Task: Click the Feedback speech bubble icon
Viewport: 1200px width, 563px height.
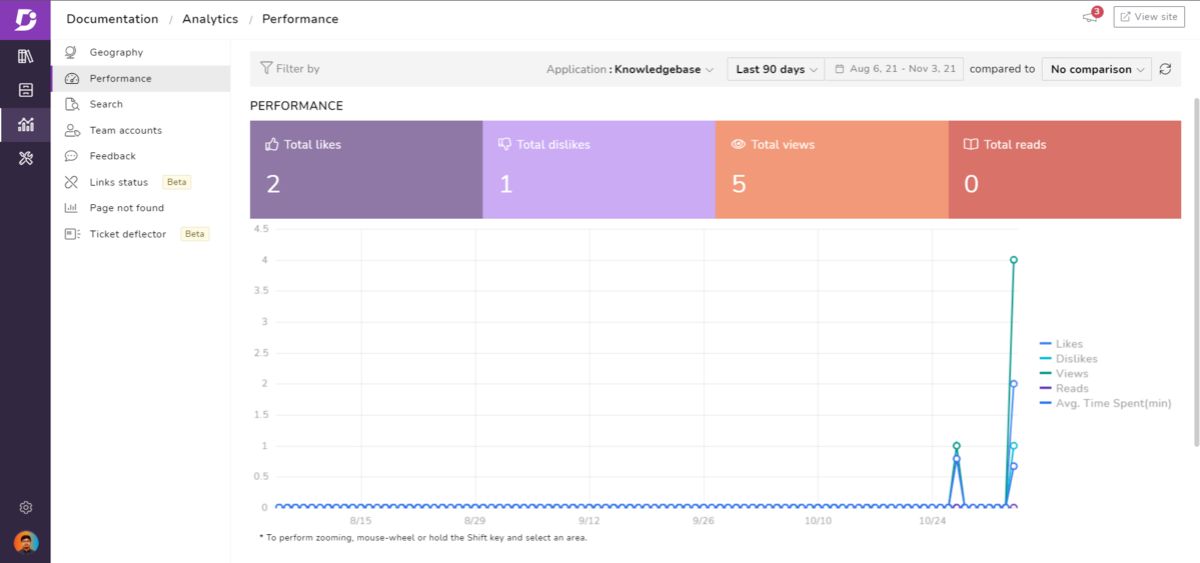Action: pyautogui.click(x=71, y=156)
